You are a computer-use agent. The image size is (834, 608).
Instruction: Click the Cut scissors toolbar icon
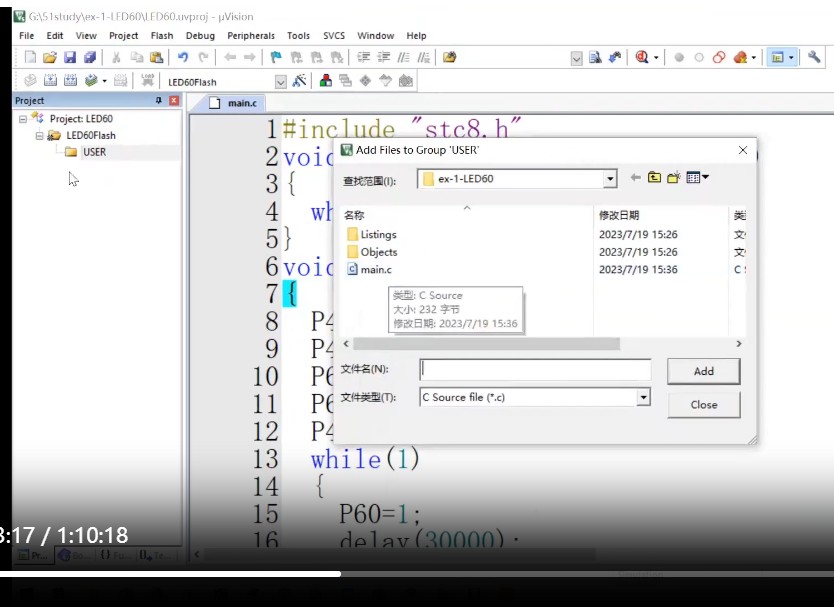[x=116, y=57]
